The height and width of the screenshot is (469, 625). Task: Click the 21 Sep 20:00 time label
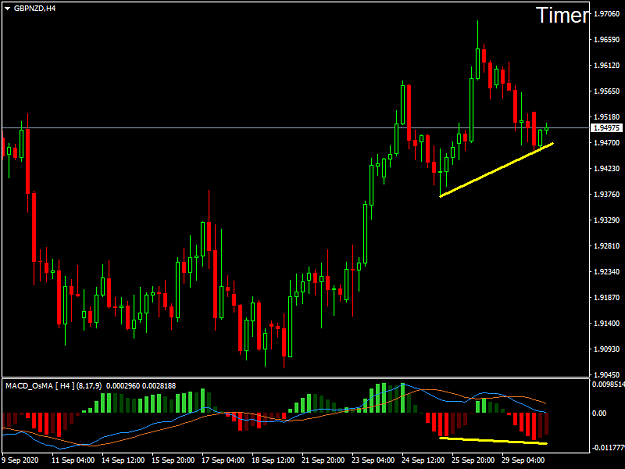tap(323, 460)
